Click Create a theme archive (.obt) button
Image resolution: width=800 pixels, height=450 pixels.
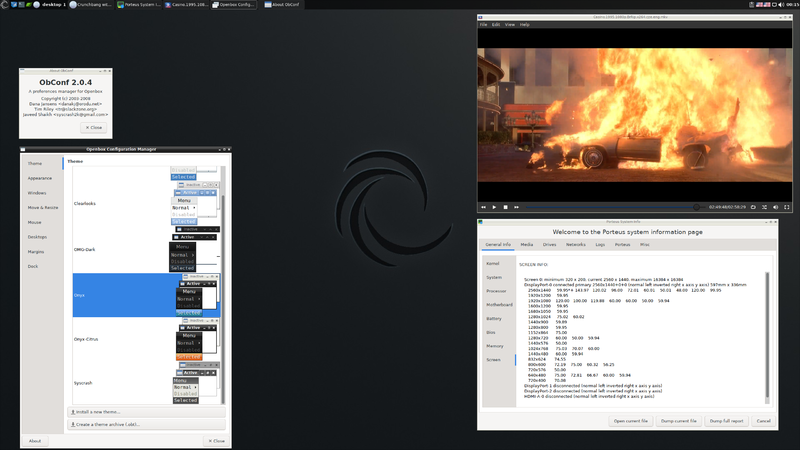pyautogui.click(x=146, y=424)
